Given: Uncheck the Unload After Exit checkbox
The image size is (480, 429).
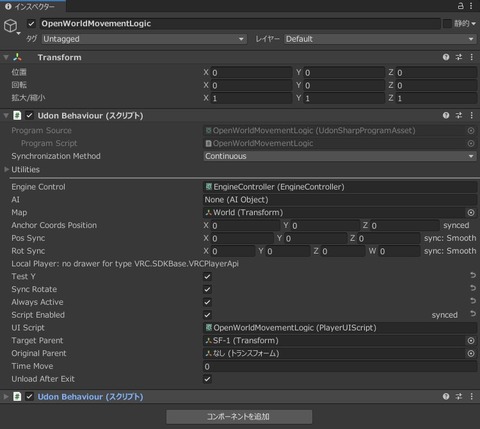Looking at the screenshot, I should 207,379.
